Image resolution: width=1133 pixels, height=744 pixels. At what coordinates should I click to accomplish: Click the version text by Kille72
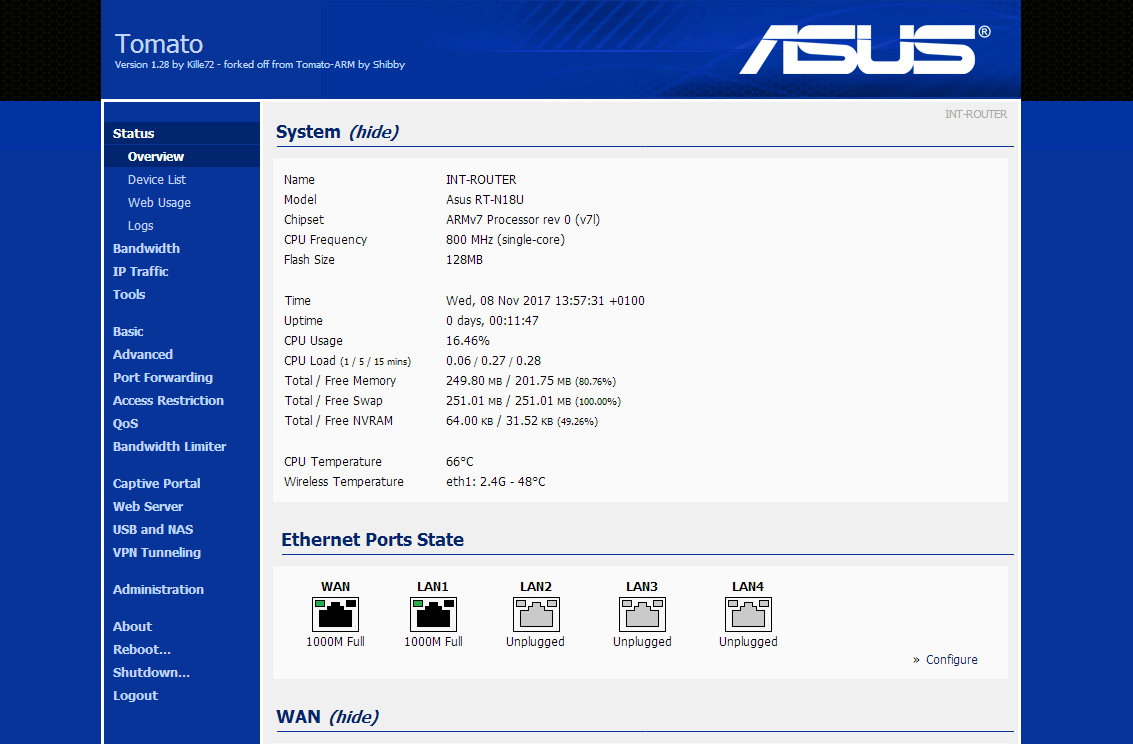point(259,65)
